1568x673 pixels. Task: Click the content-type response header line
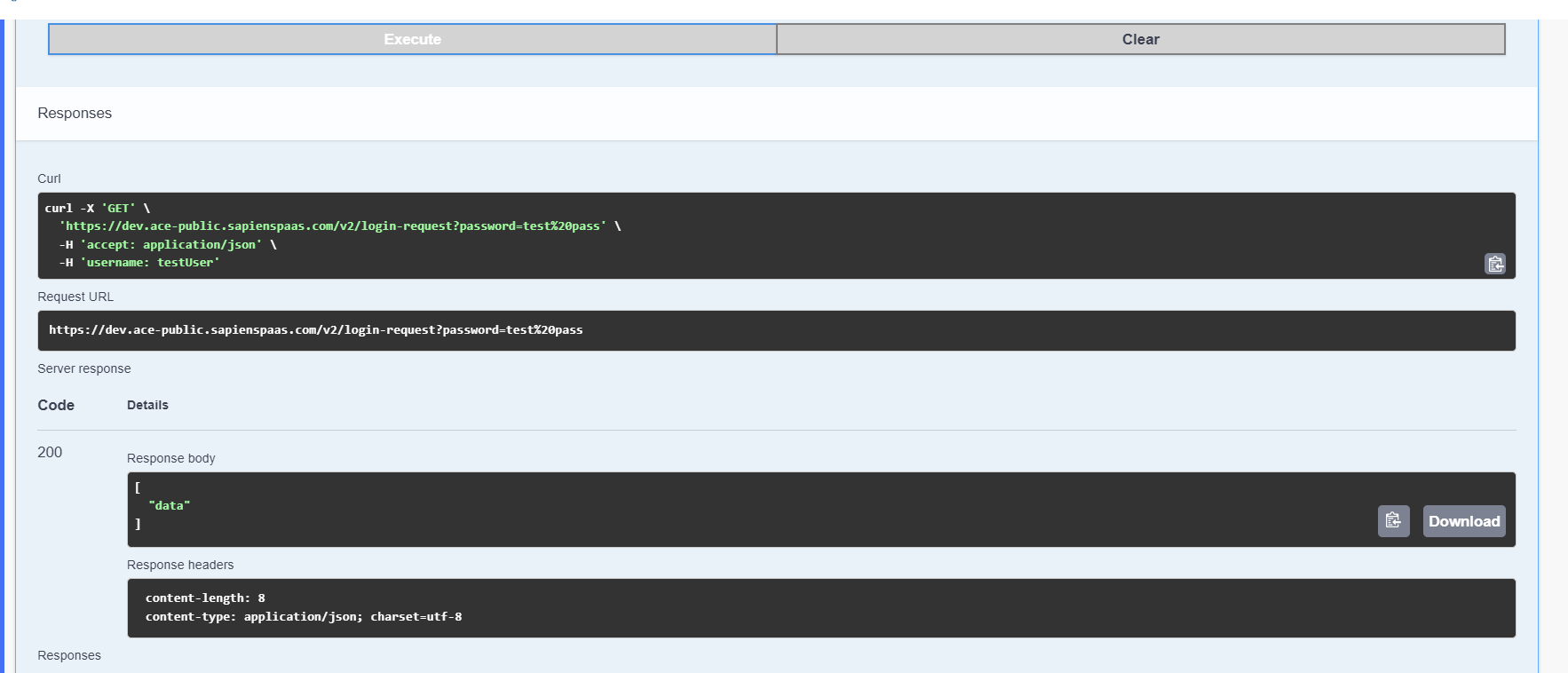pos(303,617)
